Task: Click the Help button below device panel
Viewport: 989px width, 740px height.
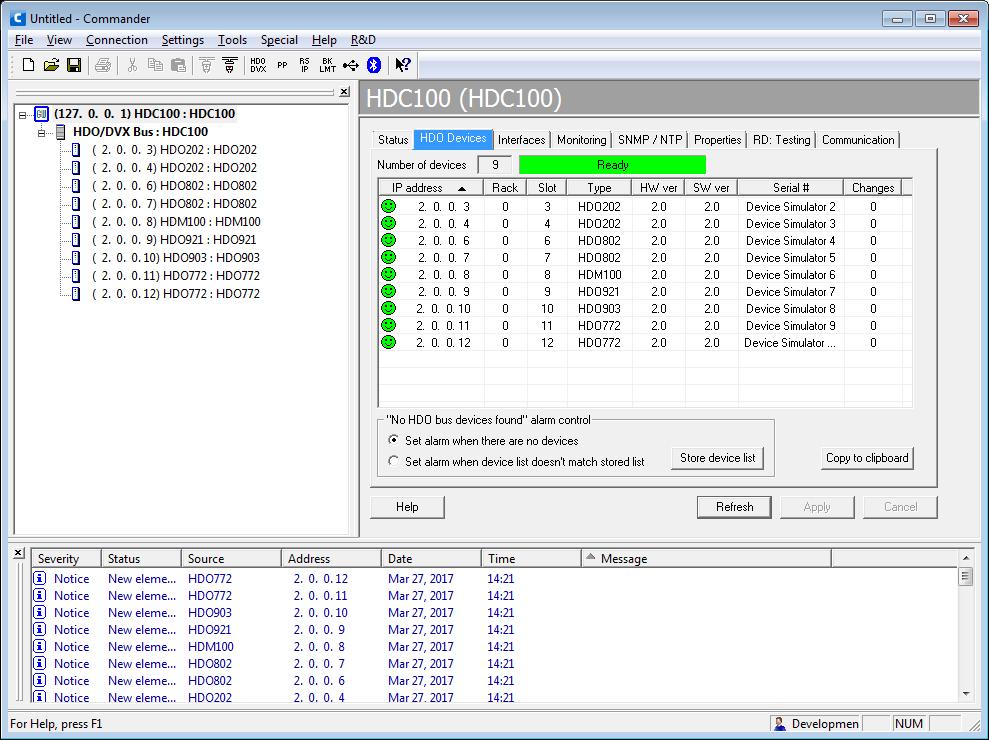Action: point(407,507)
